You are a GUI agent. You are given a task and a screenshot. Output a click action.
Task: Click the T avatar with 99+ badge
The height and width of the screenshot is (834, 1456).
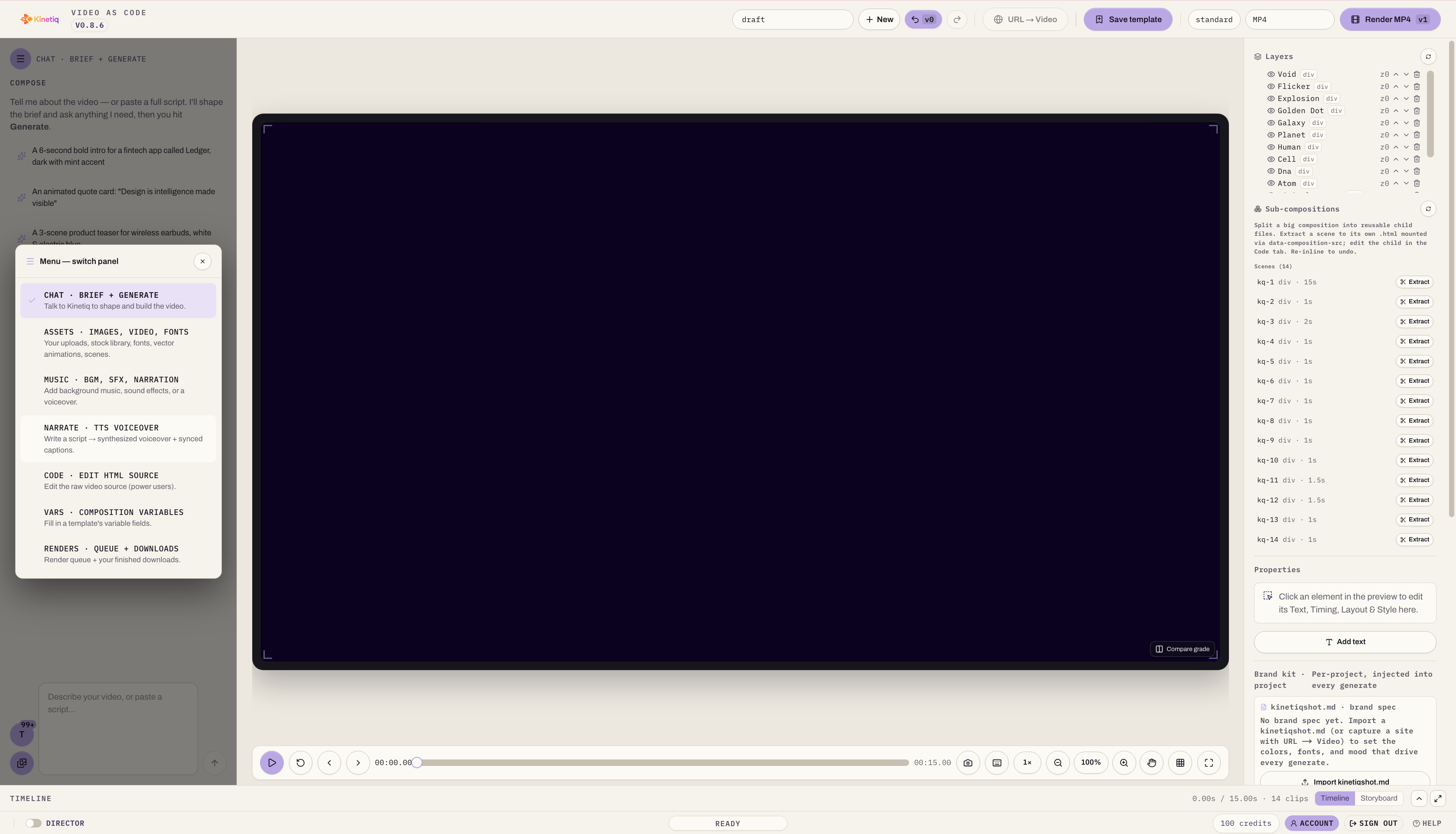[22, 734]
